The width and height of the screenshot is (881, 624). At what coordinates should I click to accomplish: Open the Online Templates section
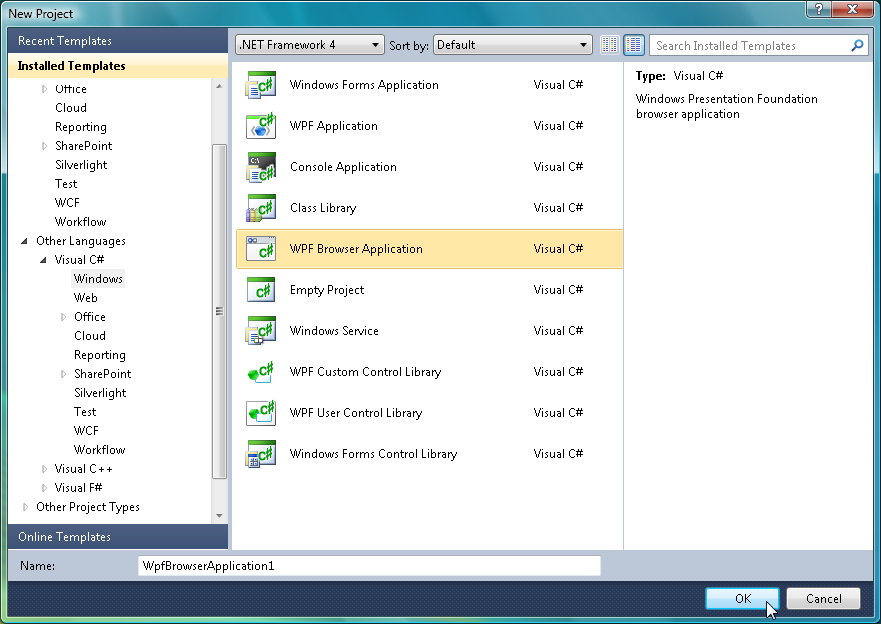pos(118,537)
